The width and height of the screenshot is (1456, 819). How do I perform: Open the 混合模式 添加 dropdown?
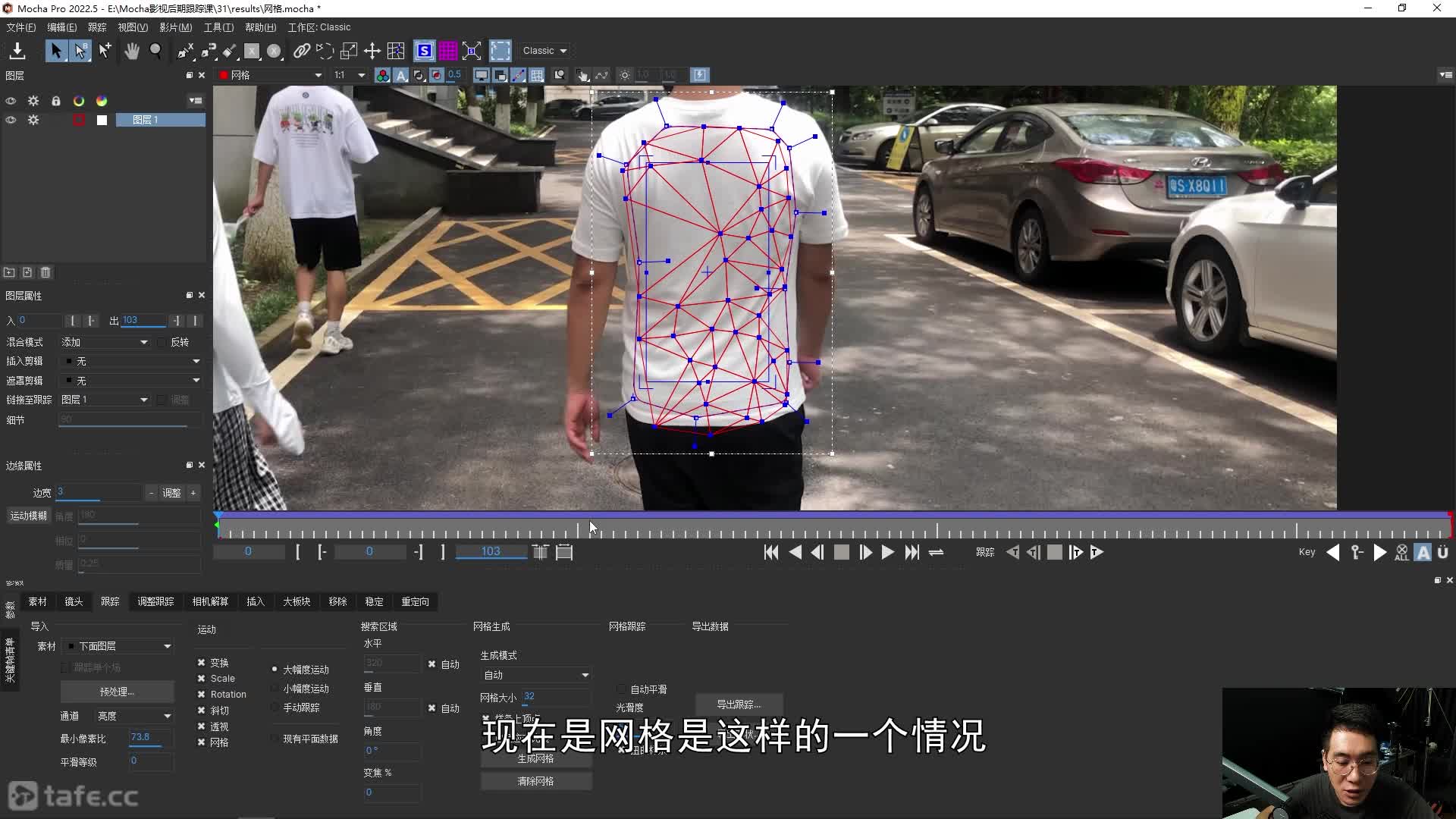coord(105,343)
